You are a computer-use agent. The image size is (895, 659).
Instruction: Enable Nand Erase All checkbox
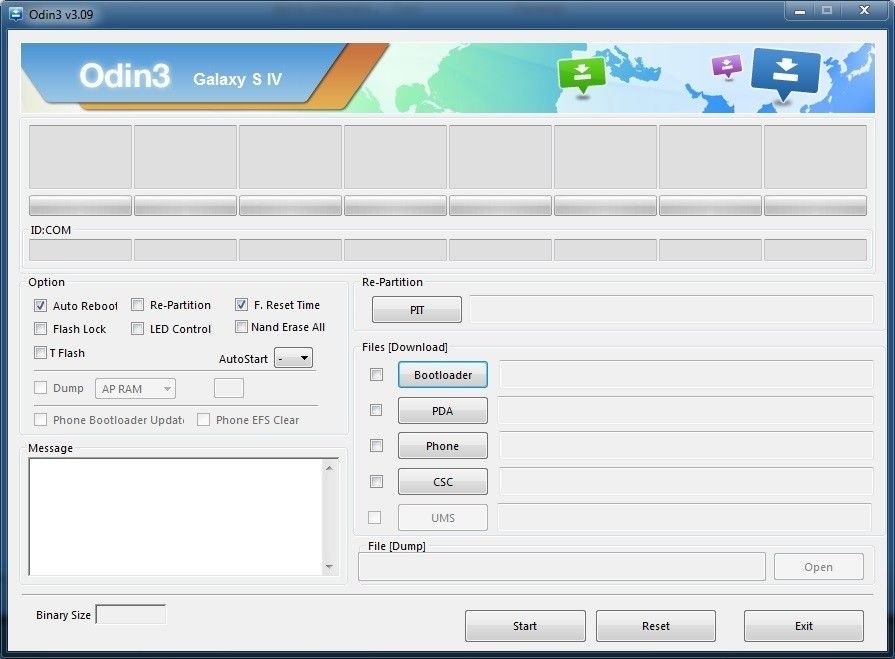[x=241, y=326]
